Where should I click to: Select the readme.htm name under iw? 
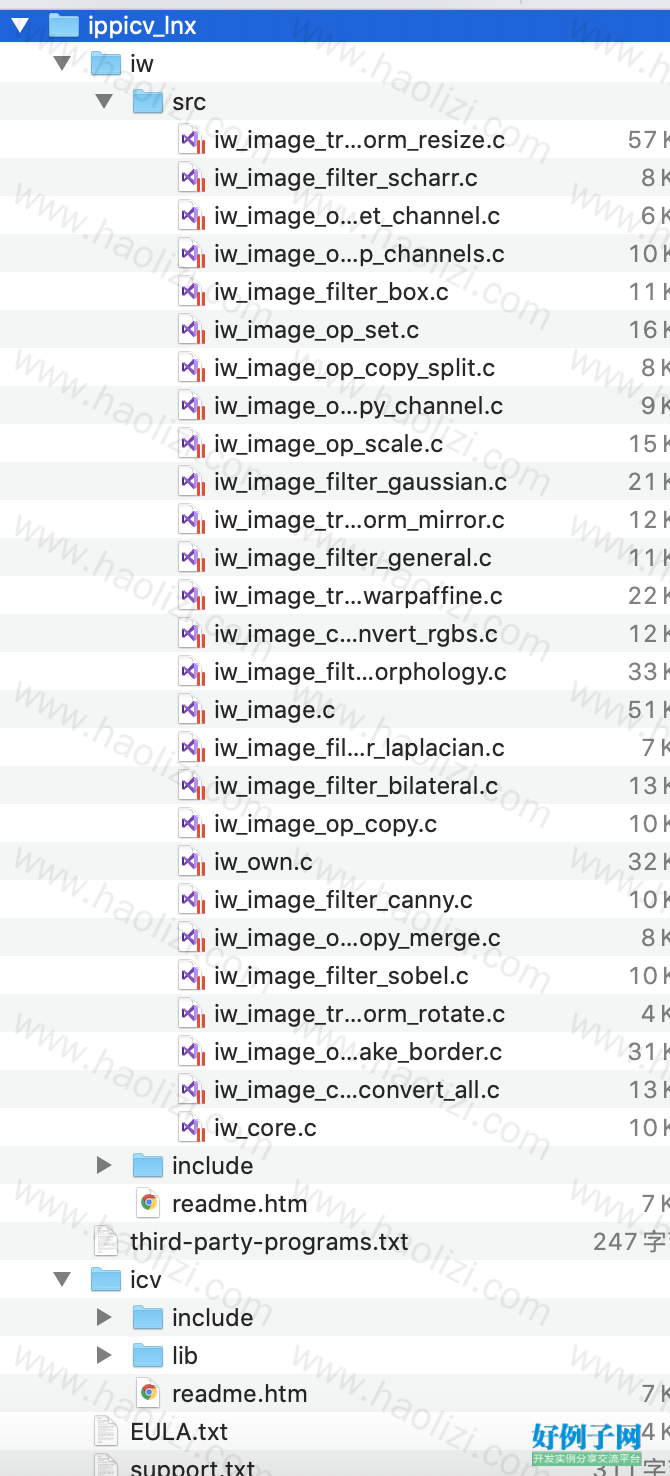click(x=239, y=1204)
